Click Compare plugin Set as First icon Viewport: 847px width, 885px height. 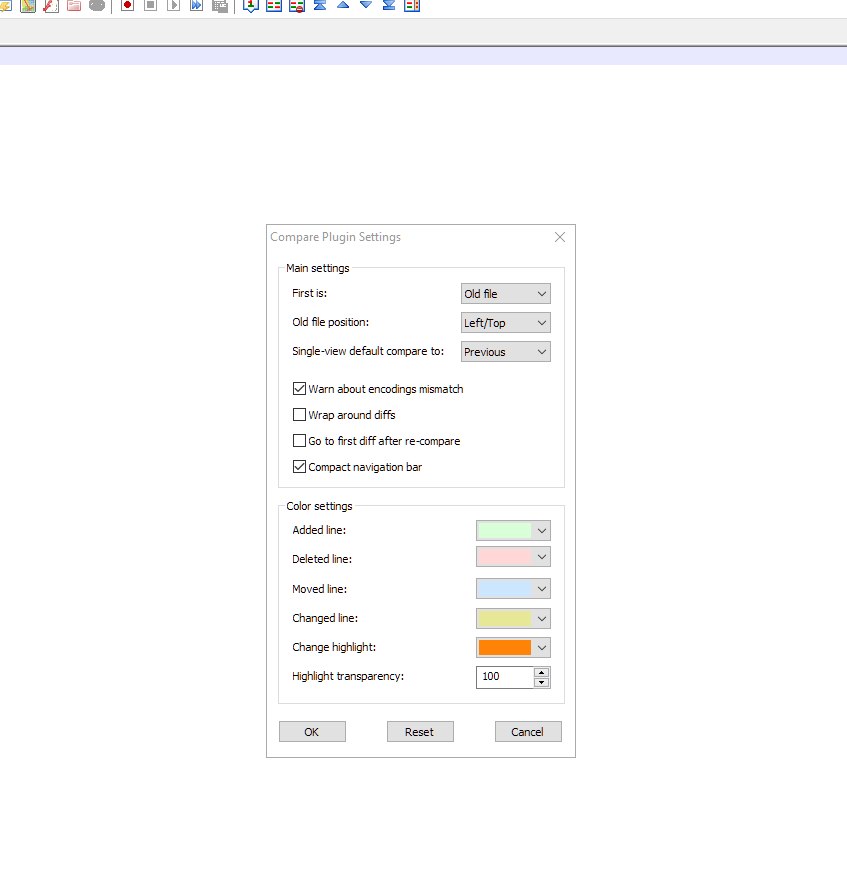pyautogui.click(x=251, y=6)
